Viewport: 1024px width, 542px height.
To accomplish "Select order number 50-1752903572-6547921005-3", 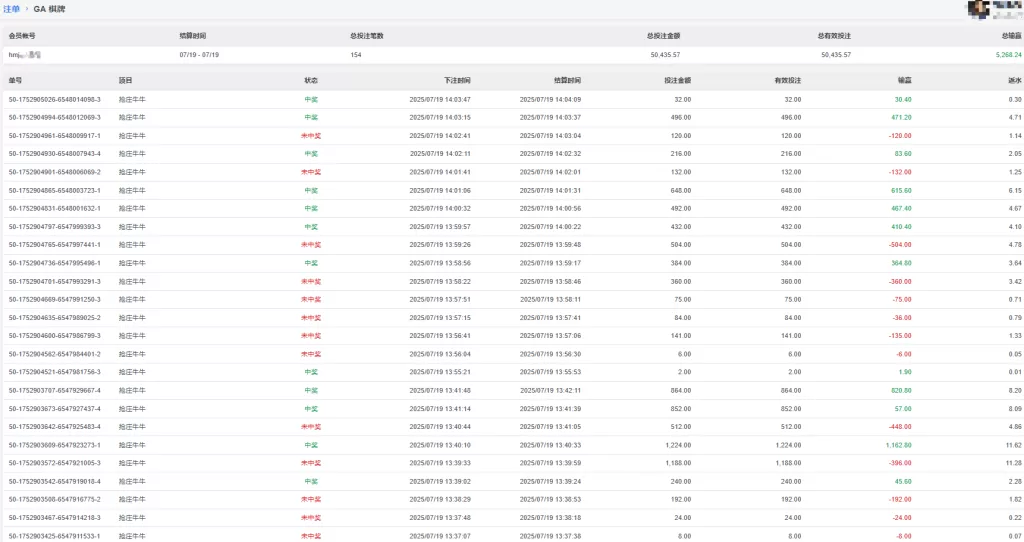I will pos(55,463).
